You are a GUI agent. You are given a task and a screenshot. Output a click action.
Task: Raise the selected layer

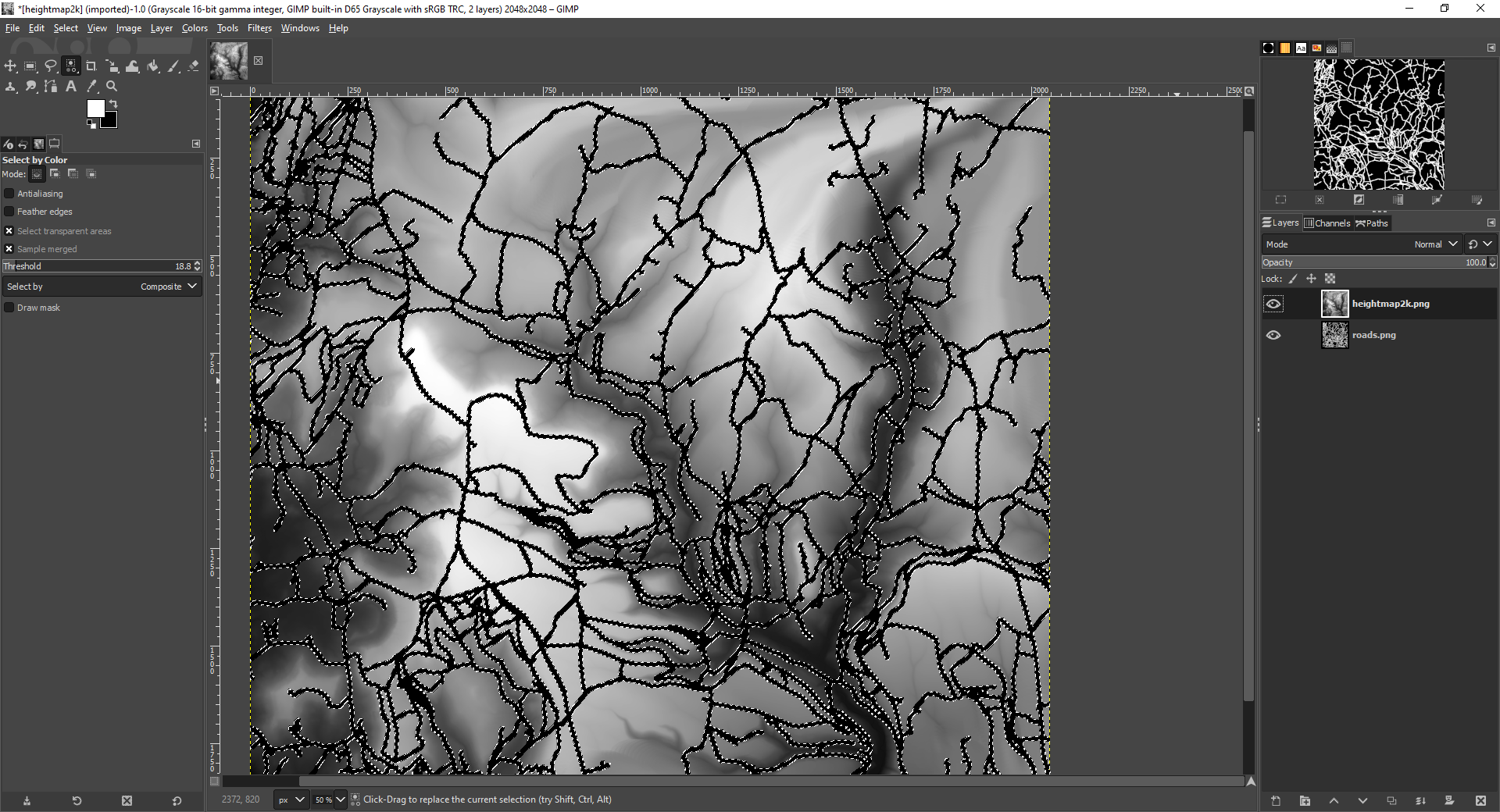pos(1334,800)
